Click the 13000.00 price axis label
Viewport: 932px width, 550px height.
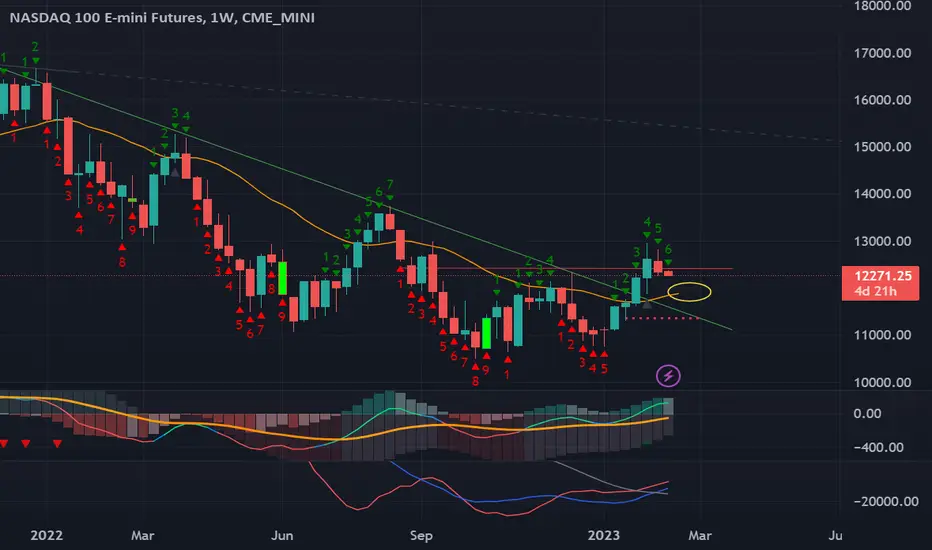click(x=882, y=241)
